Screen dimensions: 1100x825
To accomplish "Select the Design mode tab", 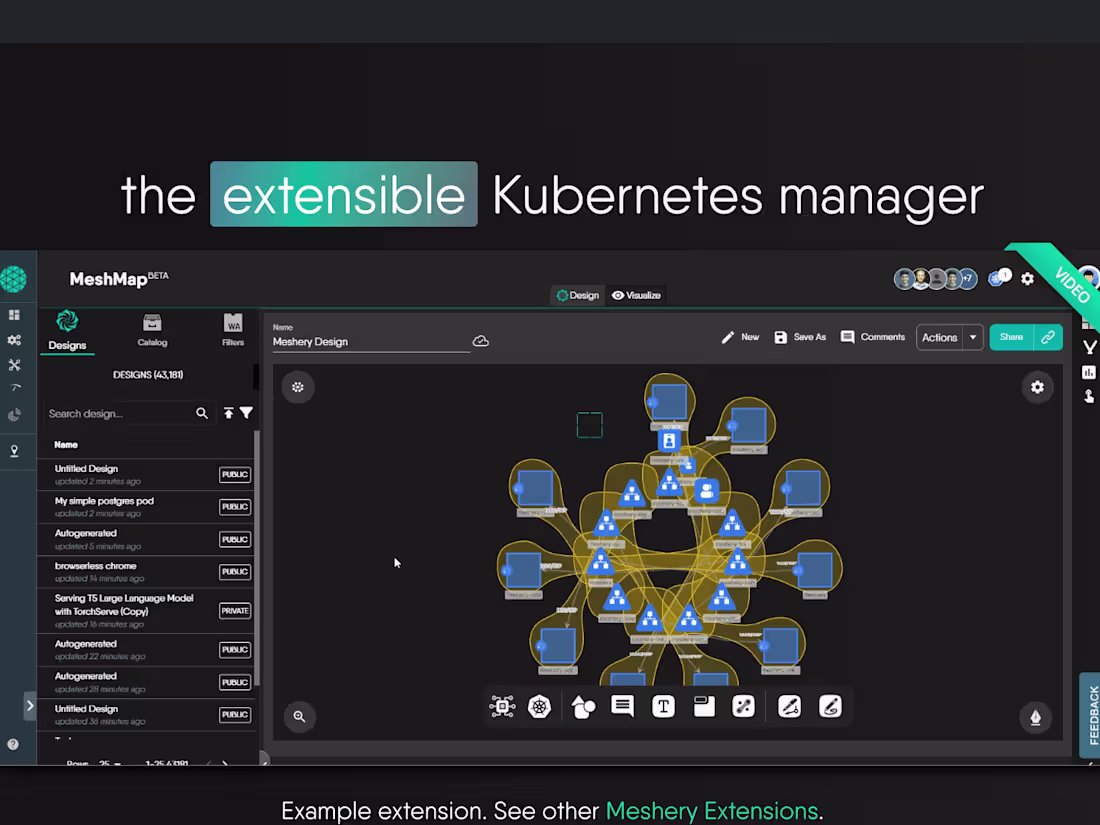I will click(577, 295).
